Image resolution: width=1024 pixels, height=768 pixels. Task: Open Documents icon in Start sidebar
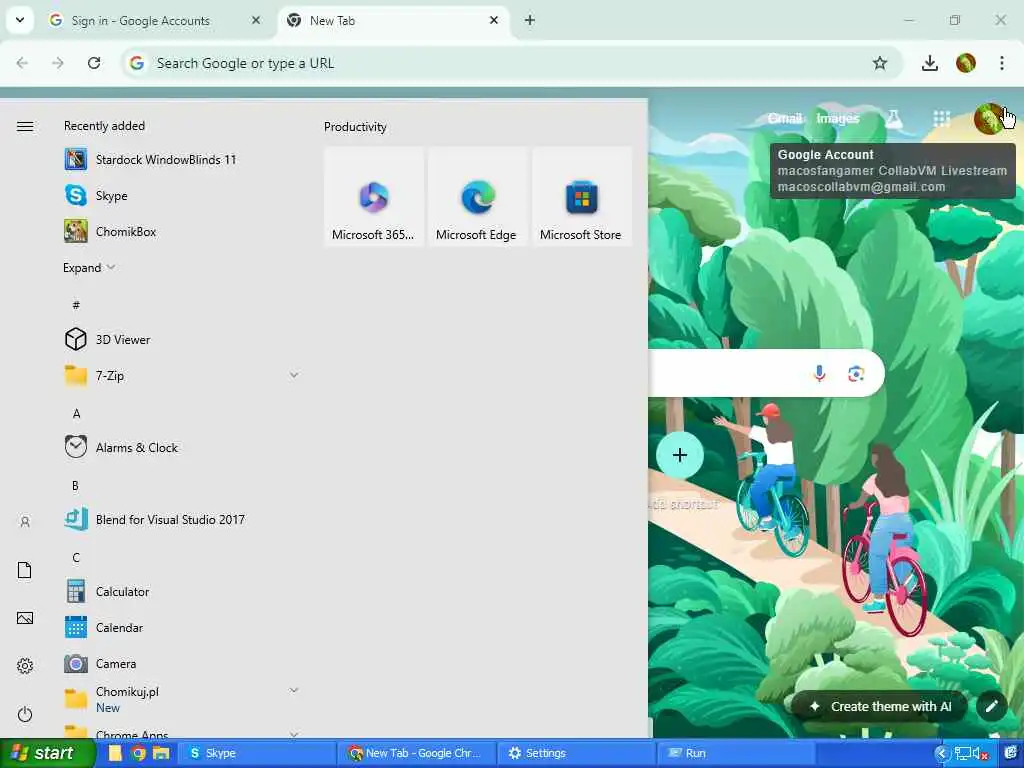pos(25,569)
